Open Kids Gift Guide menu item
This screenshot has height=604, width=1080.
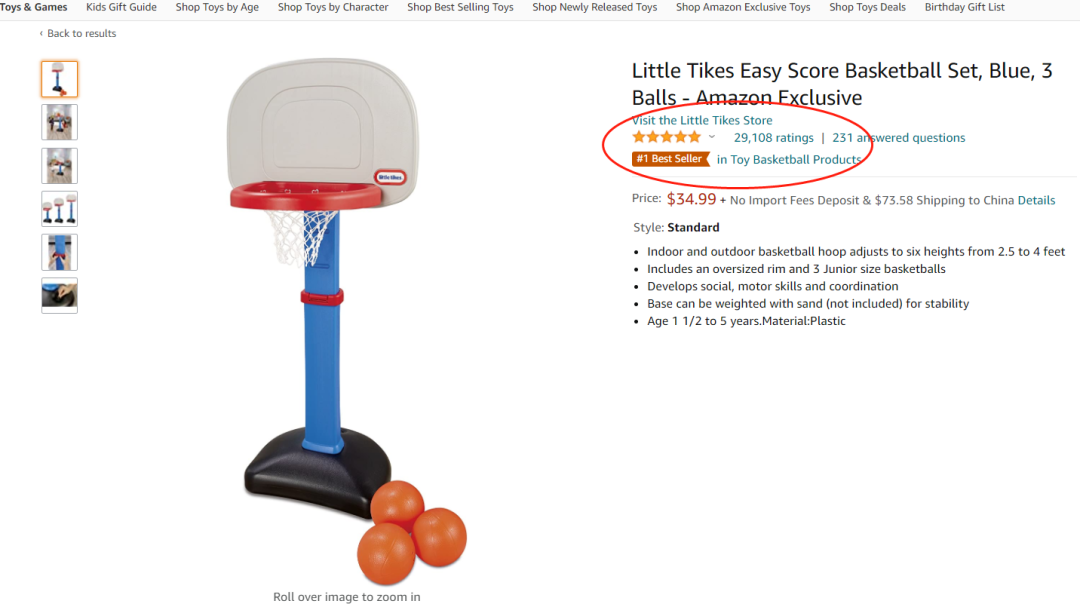coord(121,7)
